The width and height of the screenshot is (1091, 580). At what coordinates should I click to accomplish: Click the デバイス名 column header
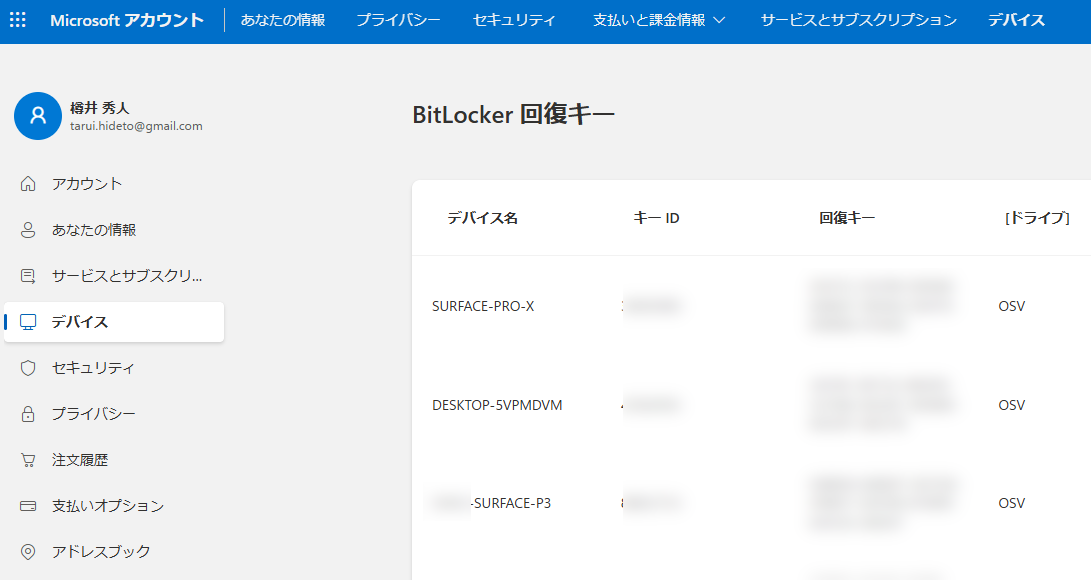(483, 218)
